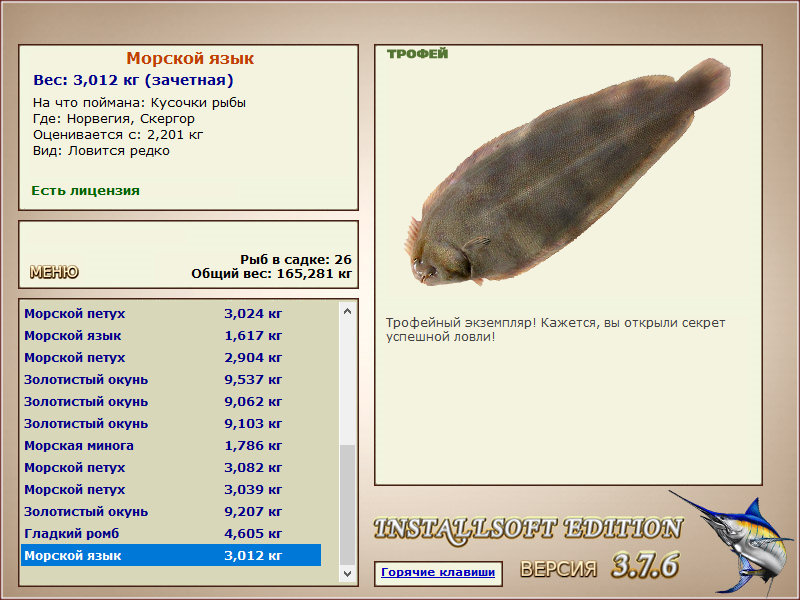Click the scroll up arrow of fish list
The image size is (800, 600).
click(347, 311)
